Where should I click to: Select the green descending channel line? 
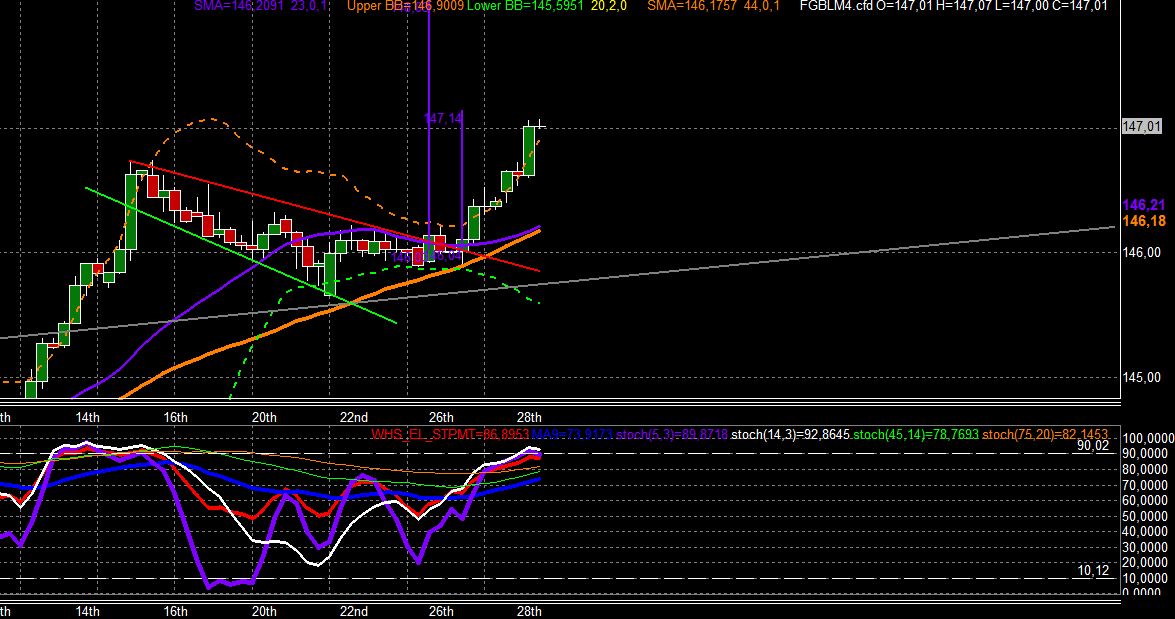pos(241,256)
